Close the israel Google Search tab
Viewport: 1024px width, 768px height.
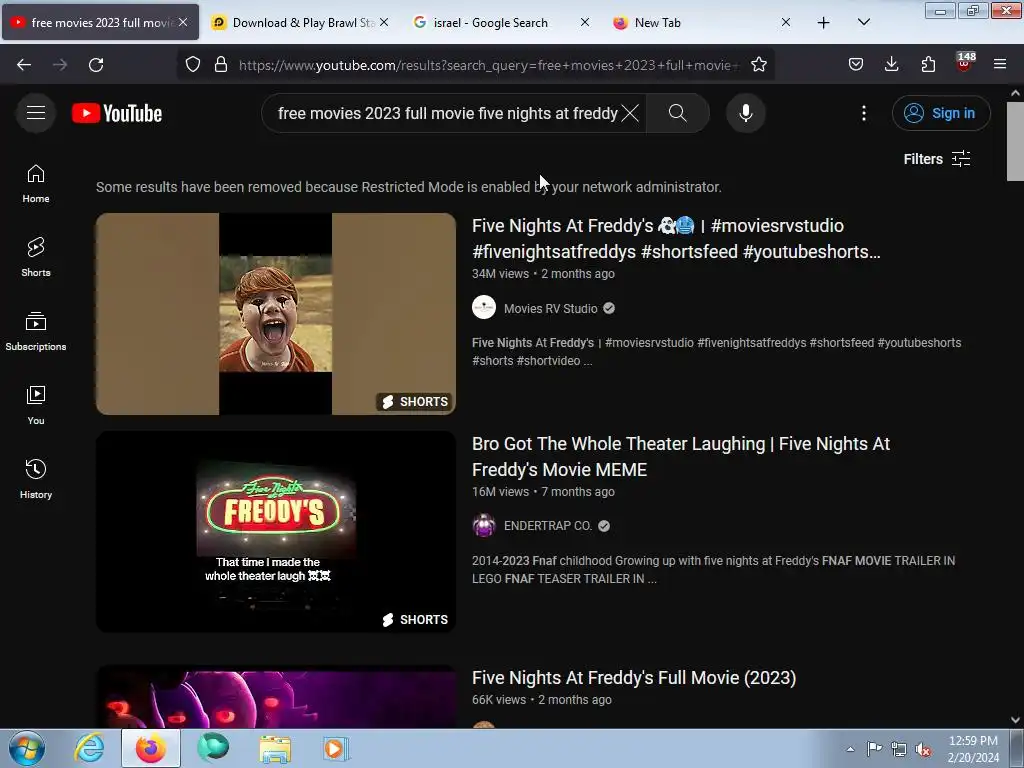[x=585, y=23]
